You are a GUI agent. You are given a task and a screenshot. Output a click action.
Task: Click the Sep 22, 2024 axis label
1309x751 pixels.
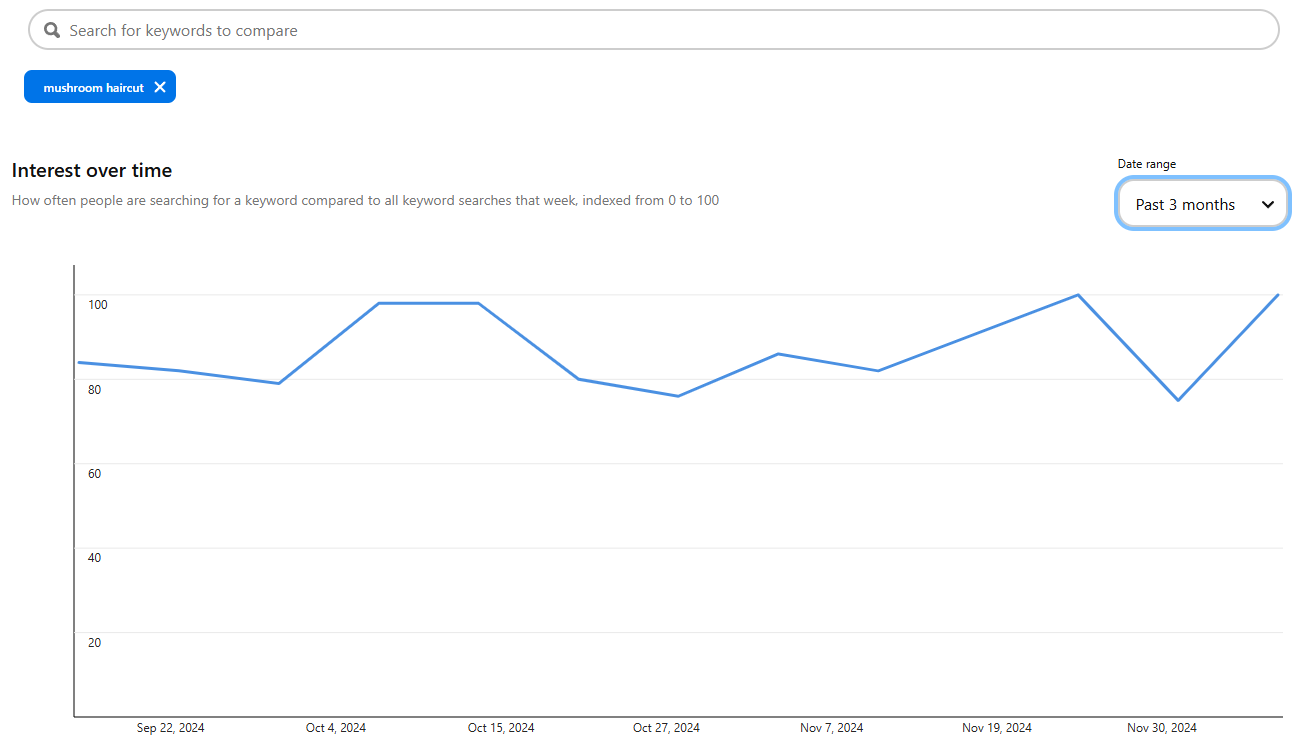(x=171, y=728)
